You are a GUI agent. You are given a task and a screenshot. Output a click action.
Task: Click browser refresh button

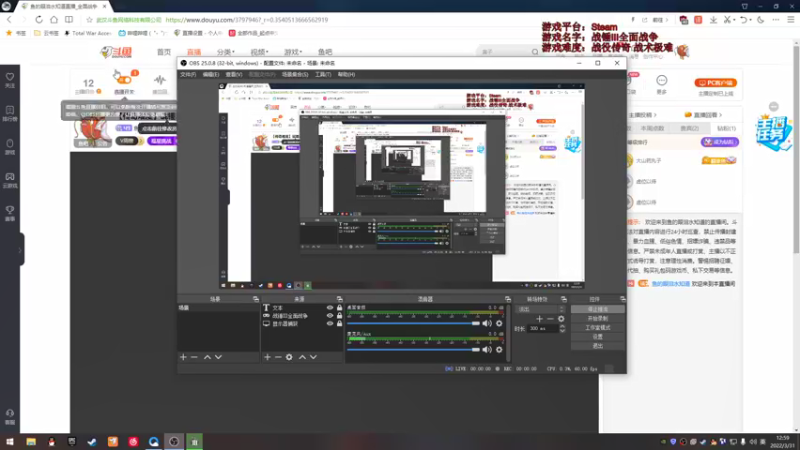pos(39,20)
